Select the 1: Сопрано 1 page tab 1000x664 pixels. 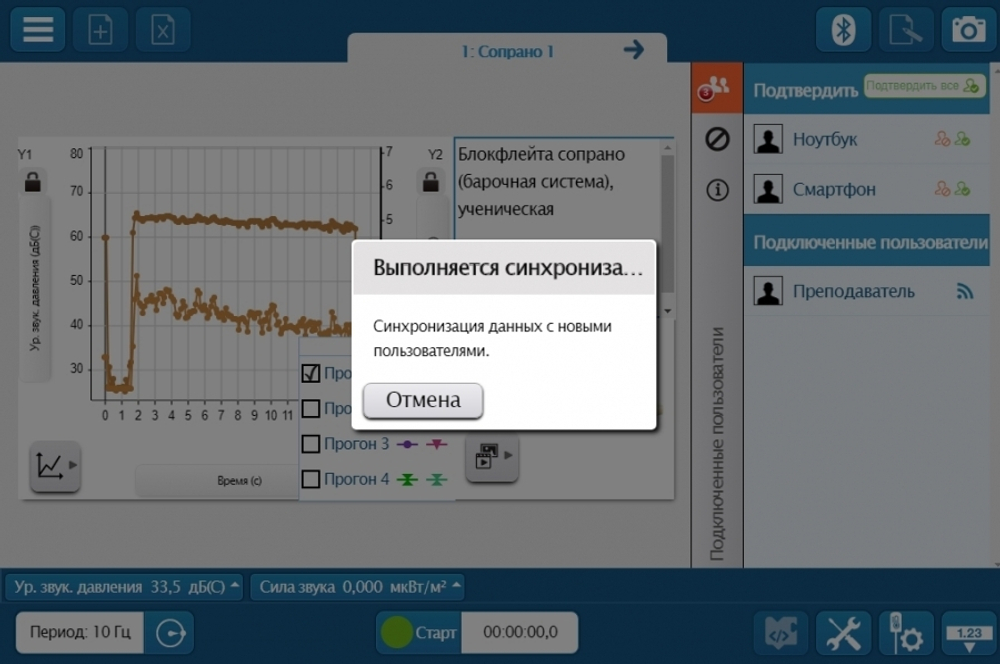507,51
